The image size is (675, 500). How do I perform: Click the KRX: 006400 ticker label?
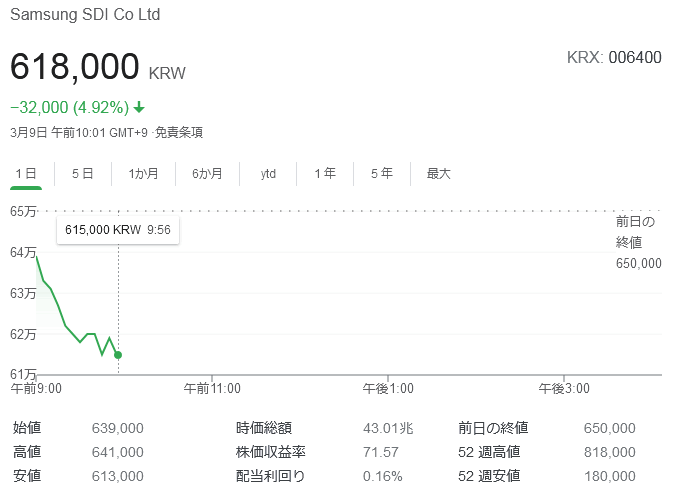click(613, 57)
